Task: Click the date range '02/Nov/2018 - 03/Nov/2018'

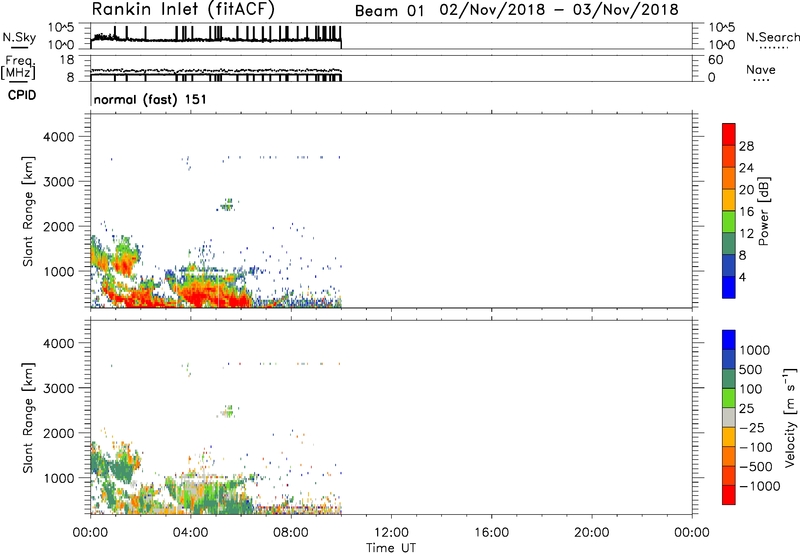Action: (x=559, y=10)
